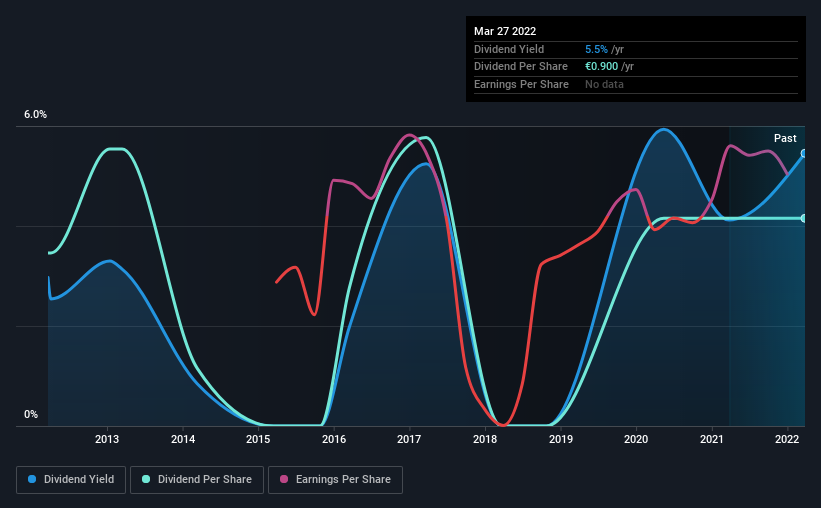Click the Dividend Per Share endpoint marker

pos(804,218)
